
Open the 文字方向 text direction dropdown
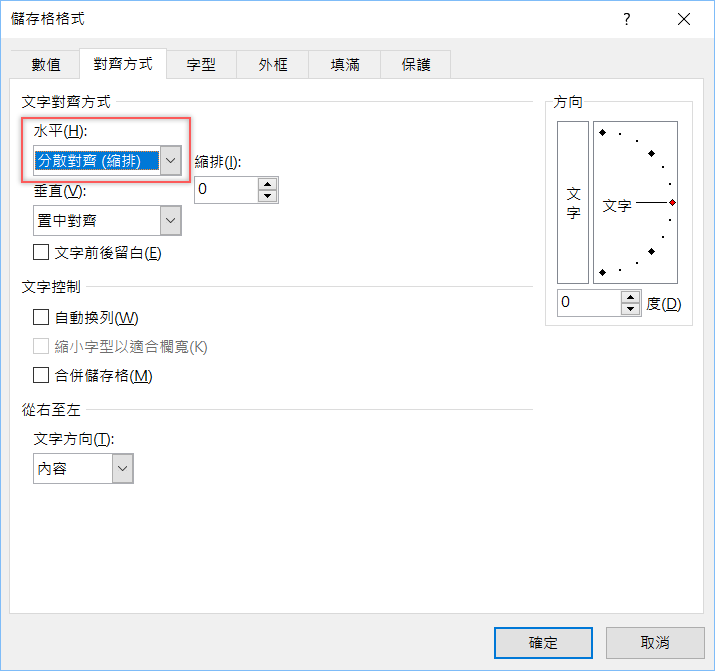(x=122, y=468)
